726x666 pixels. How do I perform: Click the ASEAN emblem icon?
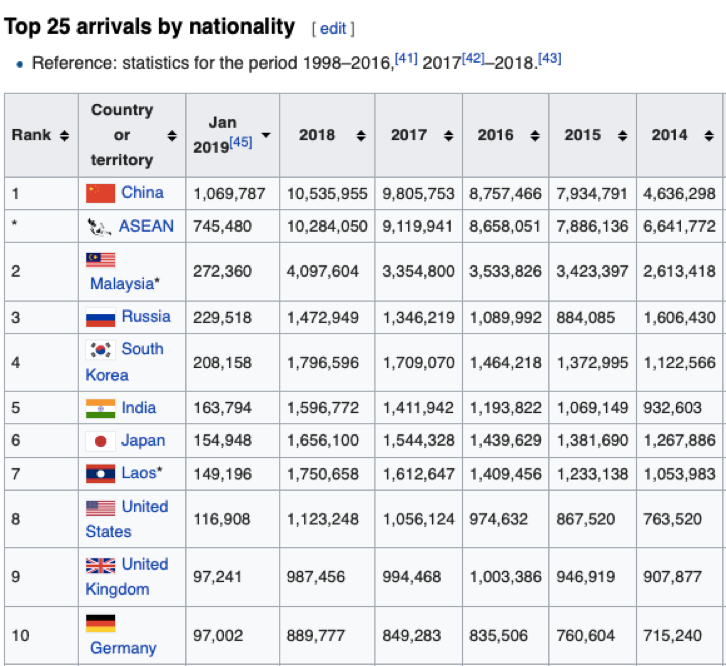click(99, 227)
